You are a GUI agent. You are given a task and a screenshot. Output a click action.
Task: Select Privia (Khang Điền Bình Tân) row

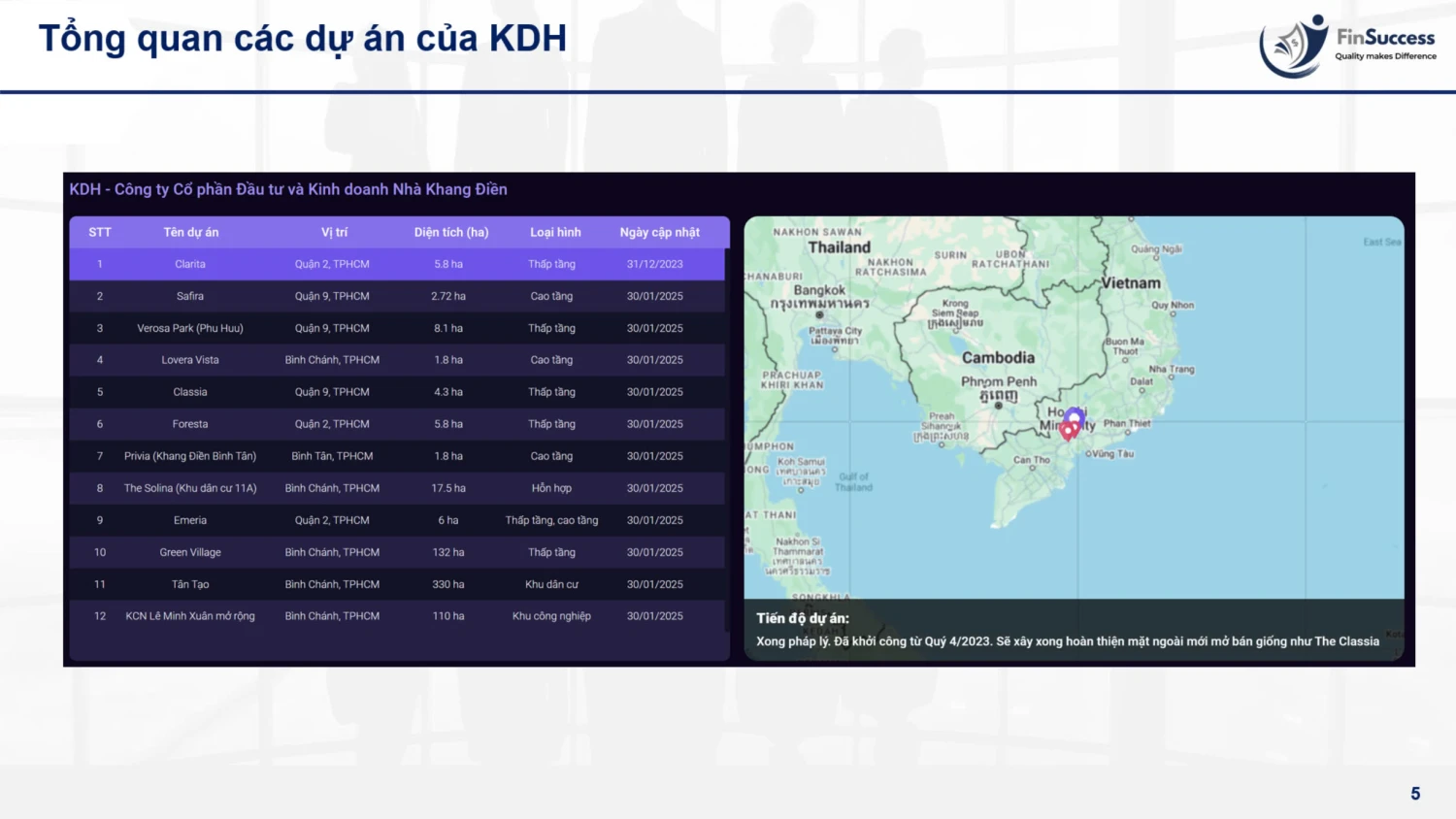(397, 456)
